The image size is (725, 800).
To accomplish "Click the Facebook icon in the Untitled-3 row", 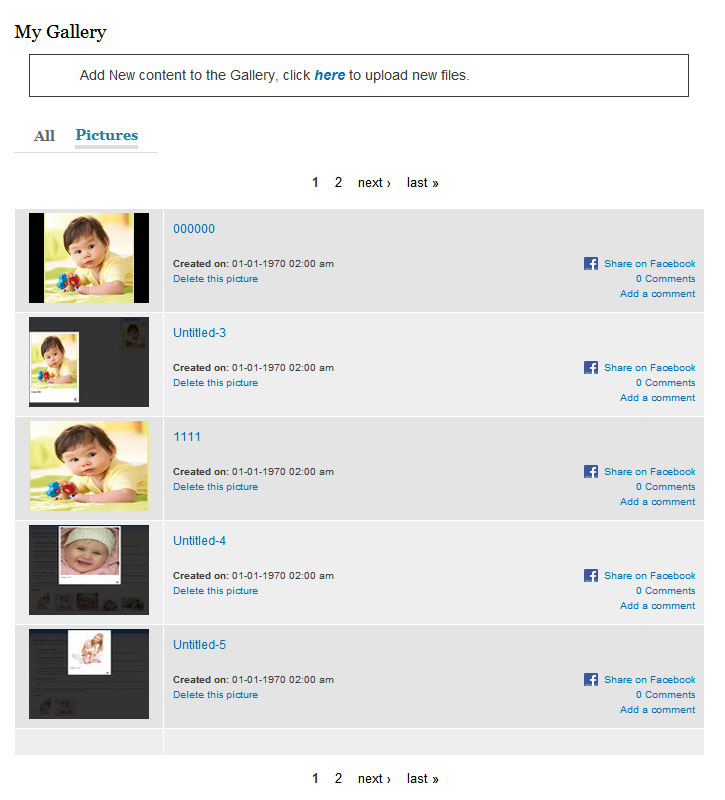I will [x=591, y=367].
